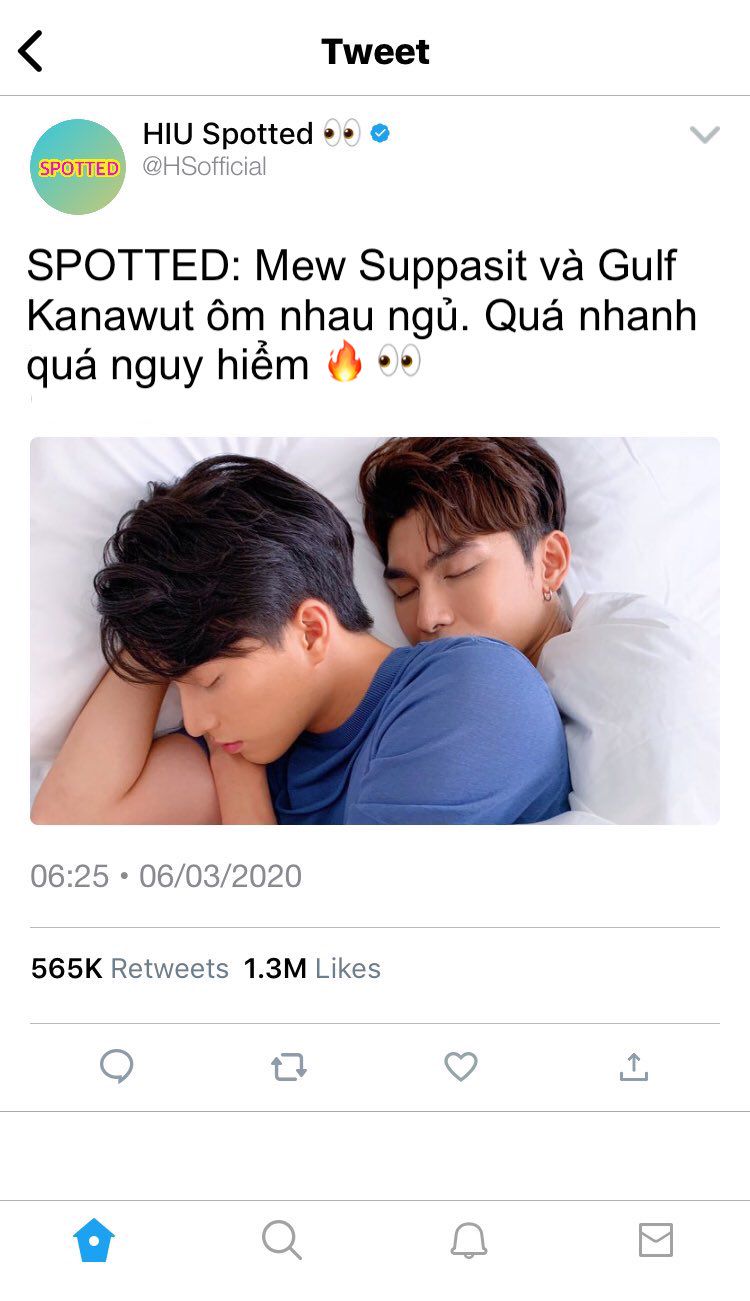750x1301 pixels.
Task: Tap the @HSofficial handle
Action: click(x=205, y=167)
